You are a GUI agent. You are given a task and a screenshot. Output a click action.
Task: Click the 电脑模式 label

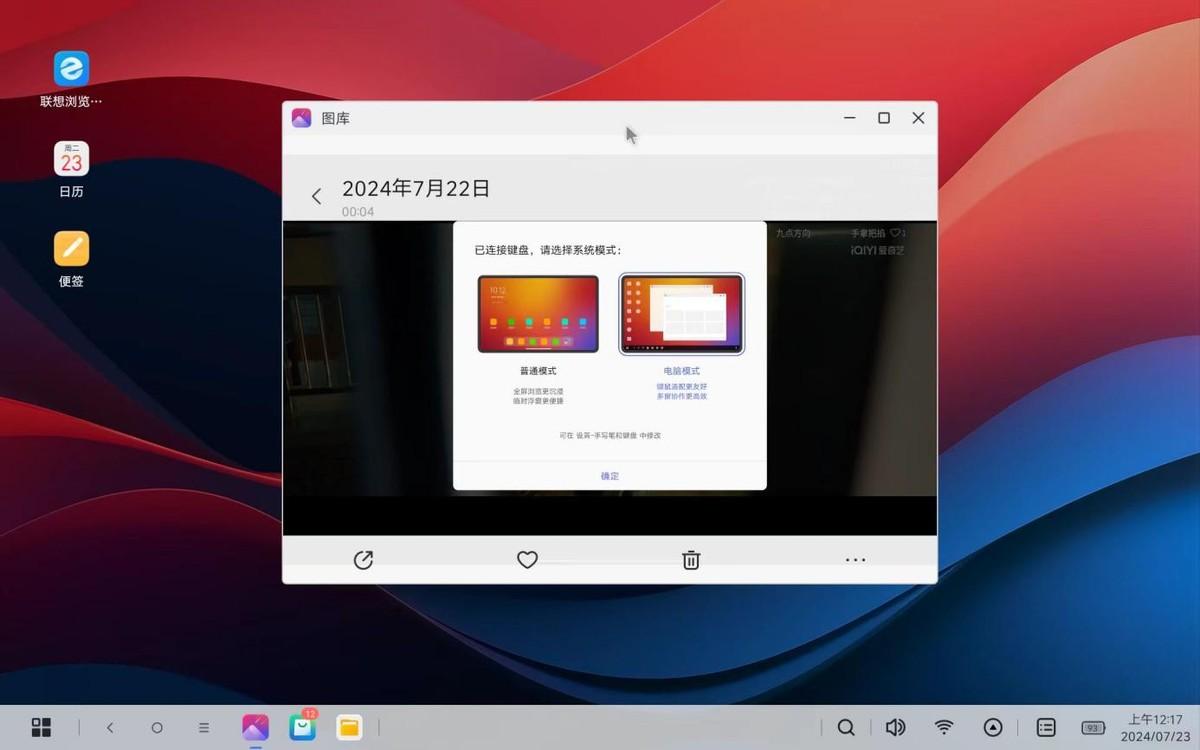point(681,371)
